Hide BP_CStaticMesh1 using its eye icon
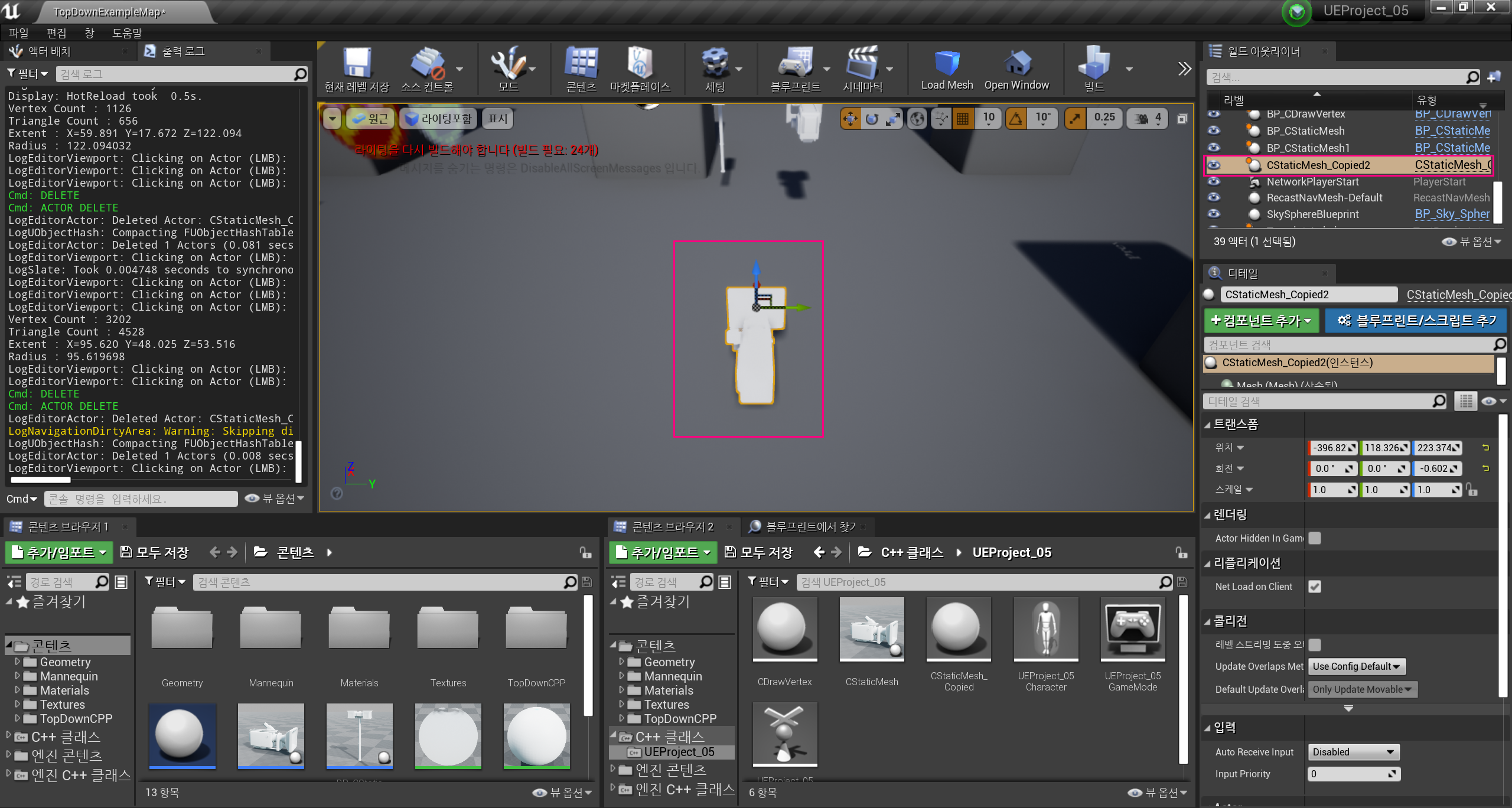The height and width of the screenshot is (808, 1512). tap(1213, 148)
